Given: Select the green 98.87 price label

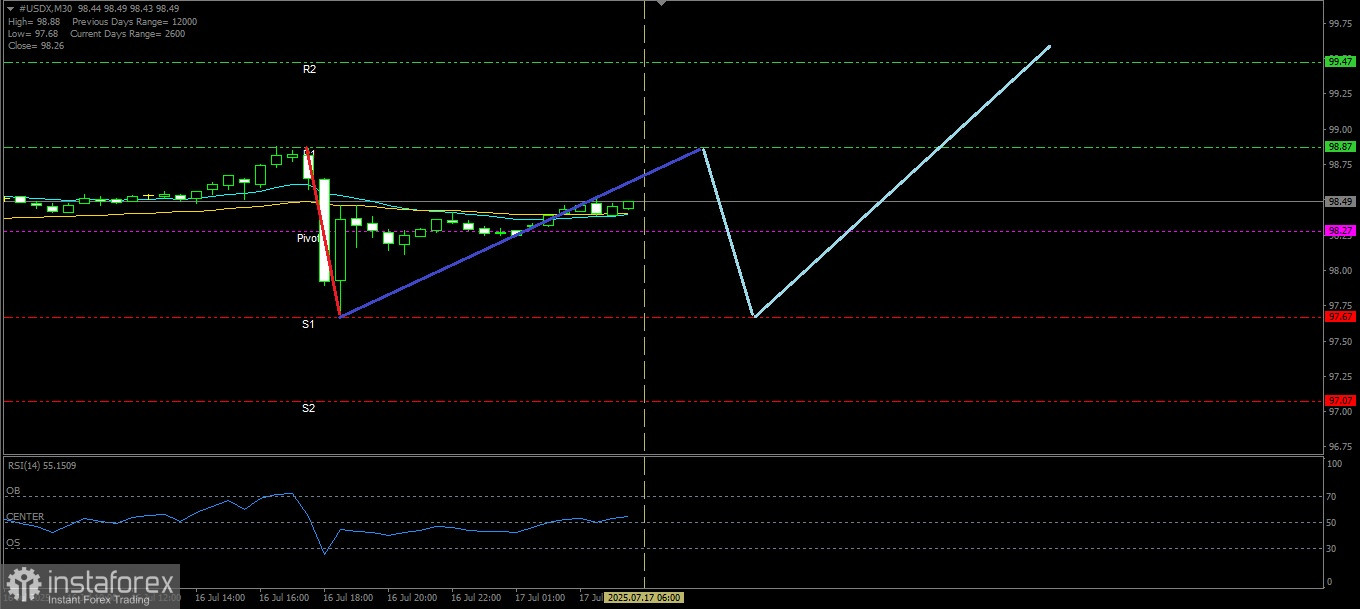Looking at the screenshot, I should (x=1340, y=146).
